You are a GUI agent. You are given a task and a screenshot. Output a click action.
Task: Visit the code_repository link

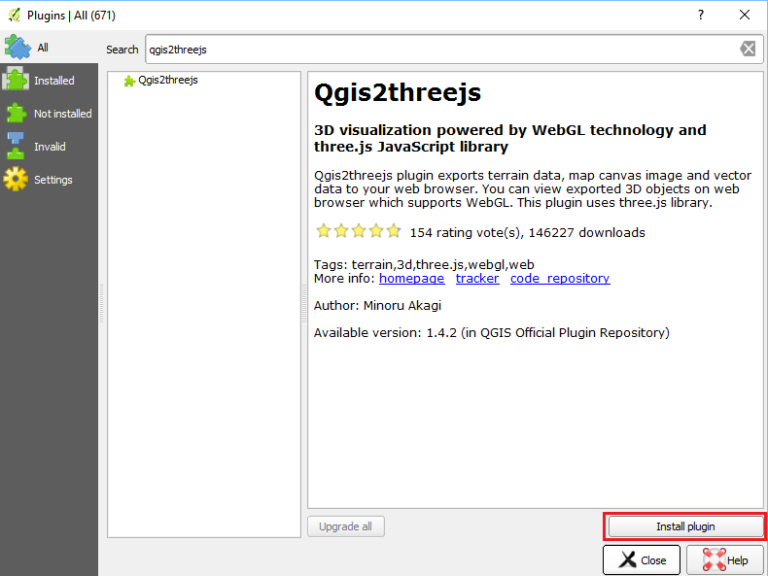click(559, 279)
